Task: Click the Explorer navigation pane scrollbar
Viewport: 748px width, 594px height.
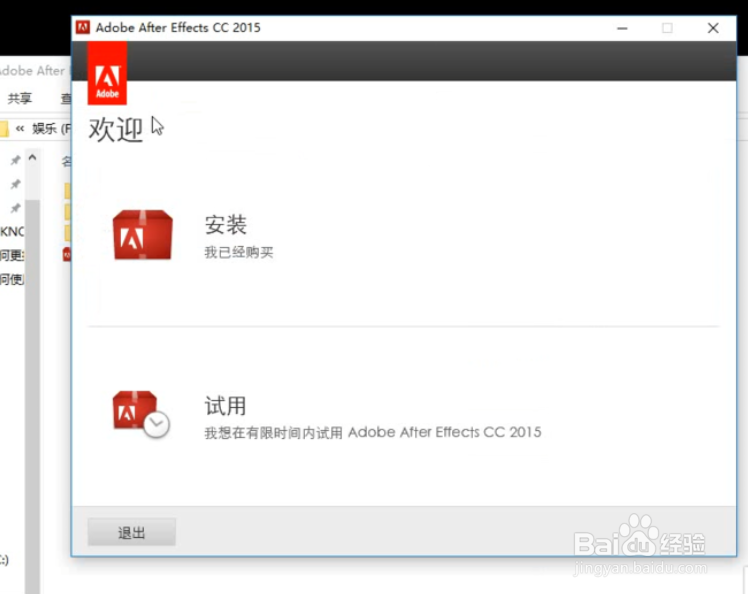Action: 32,396
